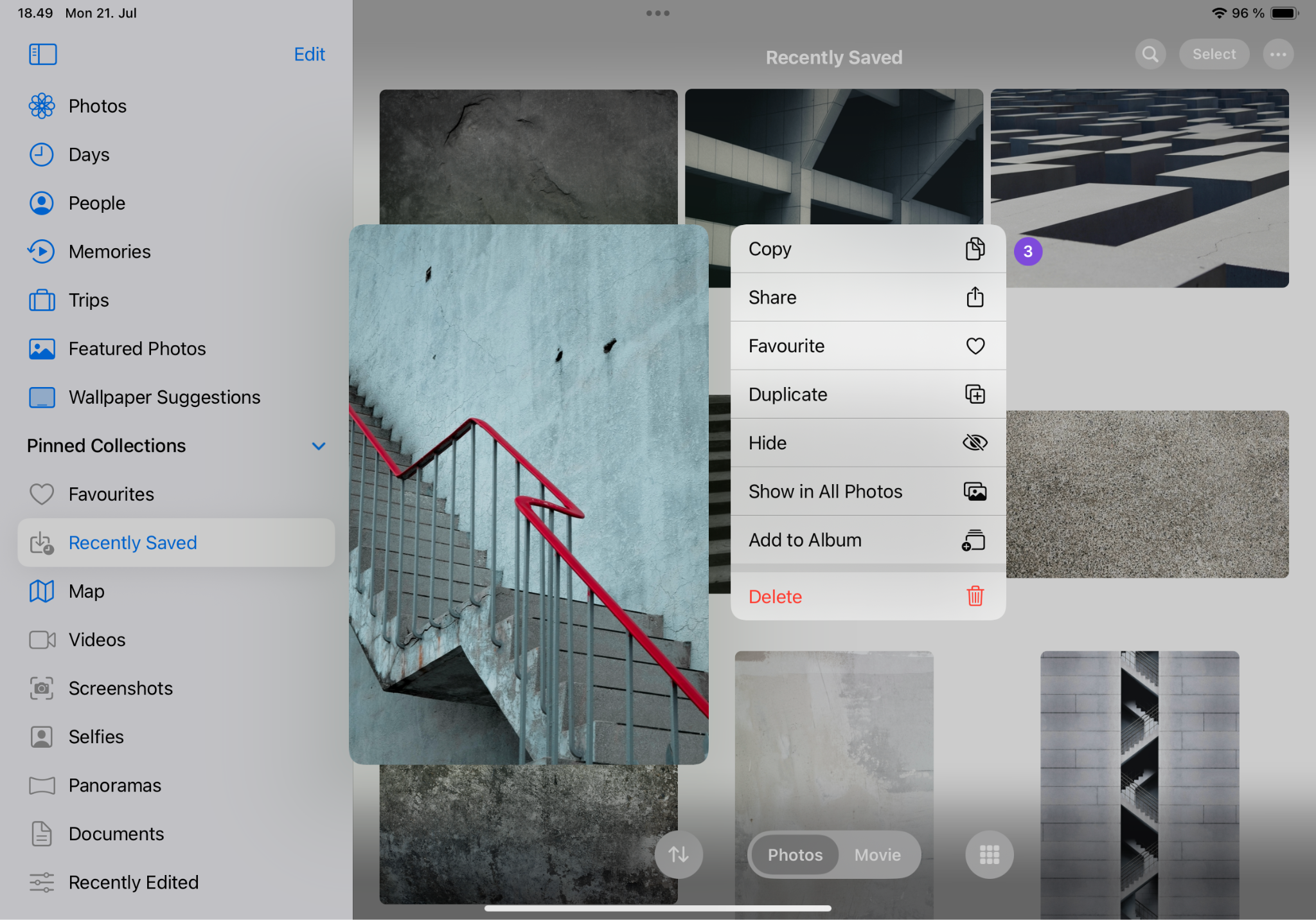Click the Share arrow icon in menu
The height and width of the screenshot is (920, 1316).
pyautogui.click(x=975, y=297)
